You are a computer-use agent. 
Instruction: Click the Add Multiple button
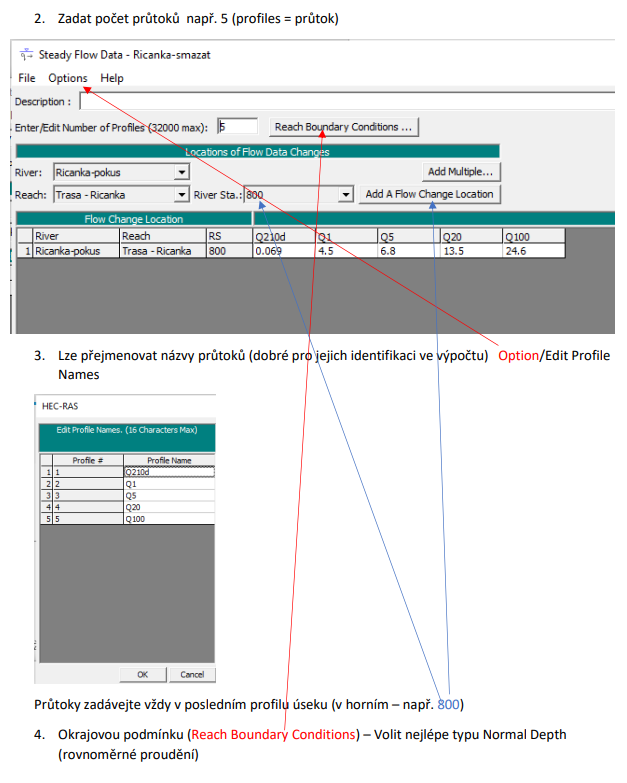(x=461, y=172)
